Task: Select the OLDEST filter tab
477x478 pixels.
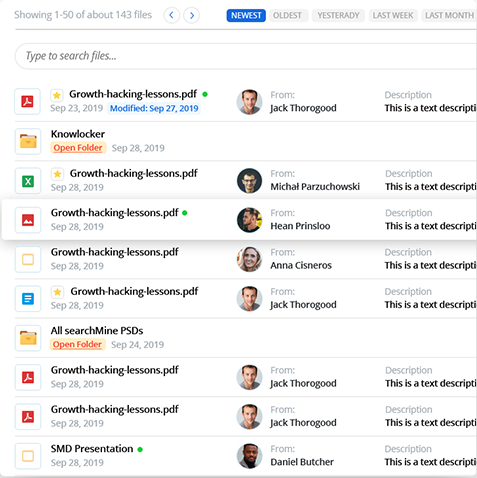Action: point(287,16)
